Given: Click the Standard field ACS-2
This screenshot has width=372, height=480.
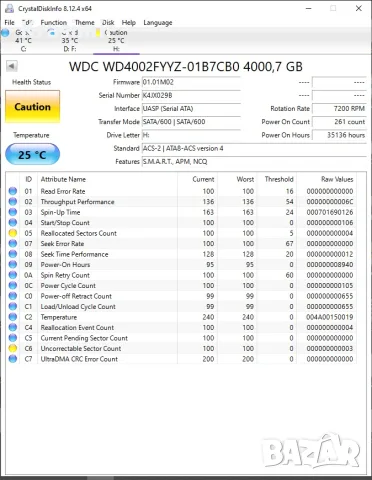Looking at the screenshot, I should [x=254, y=148].
